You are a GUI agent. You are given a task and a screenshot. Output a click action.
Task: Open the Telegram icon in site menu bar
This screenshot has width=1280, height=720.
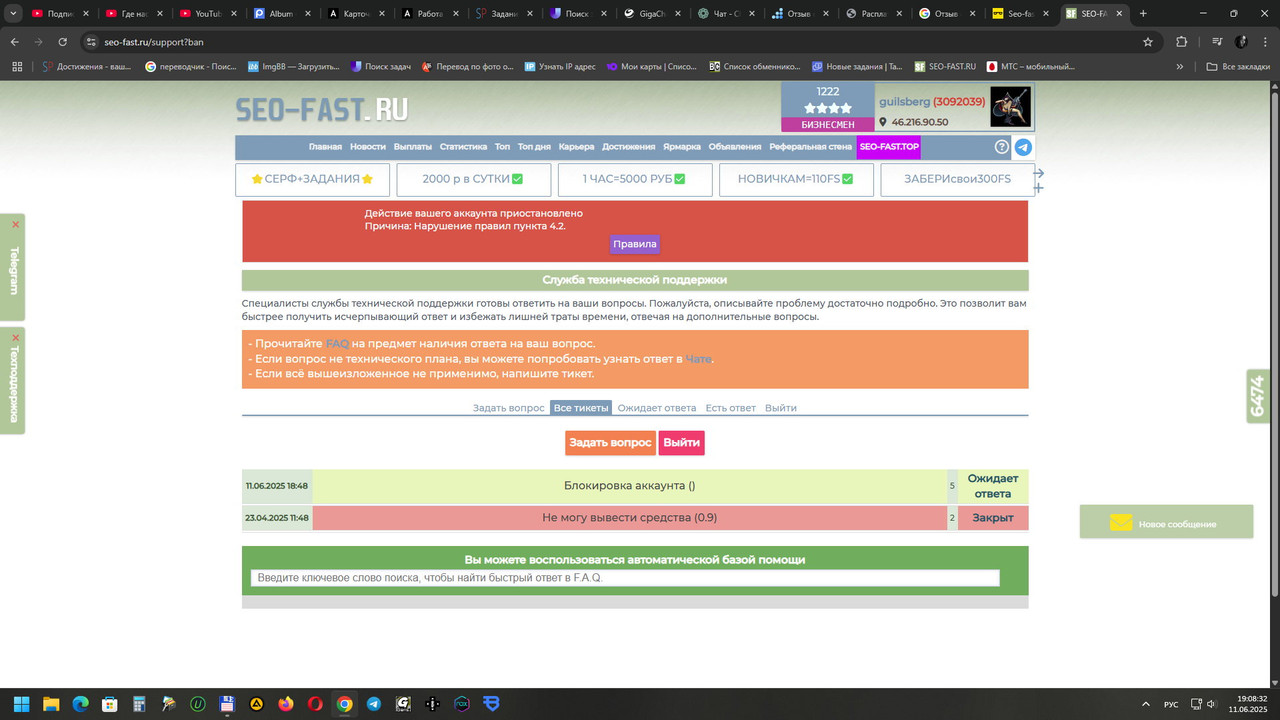1023,147
